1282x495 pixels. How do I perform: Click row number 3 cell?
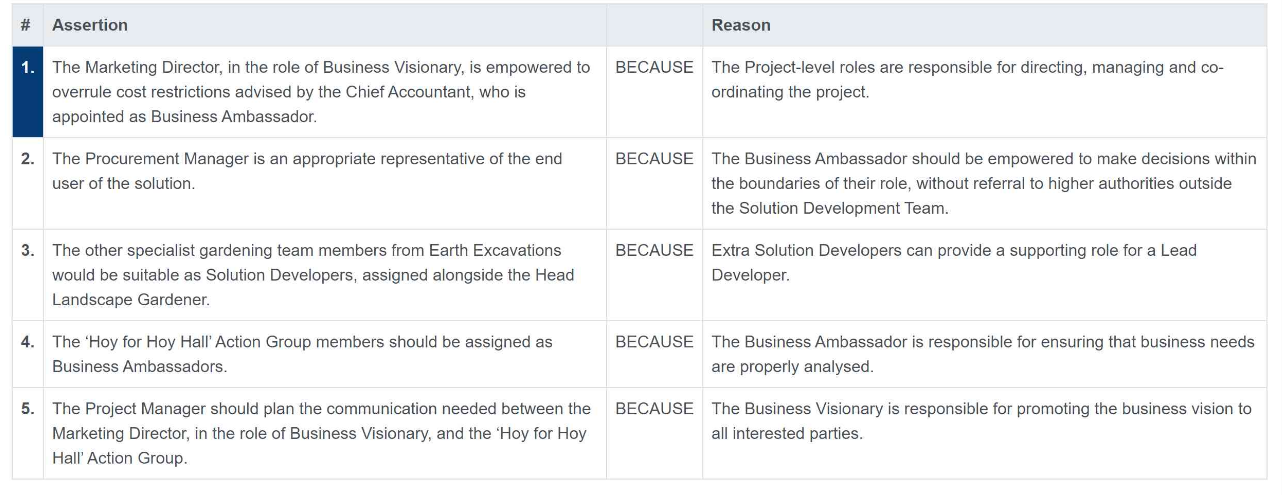click(28, 275)
